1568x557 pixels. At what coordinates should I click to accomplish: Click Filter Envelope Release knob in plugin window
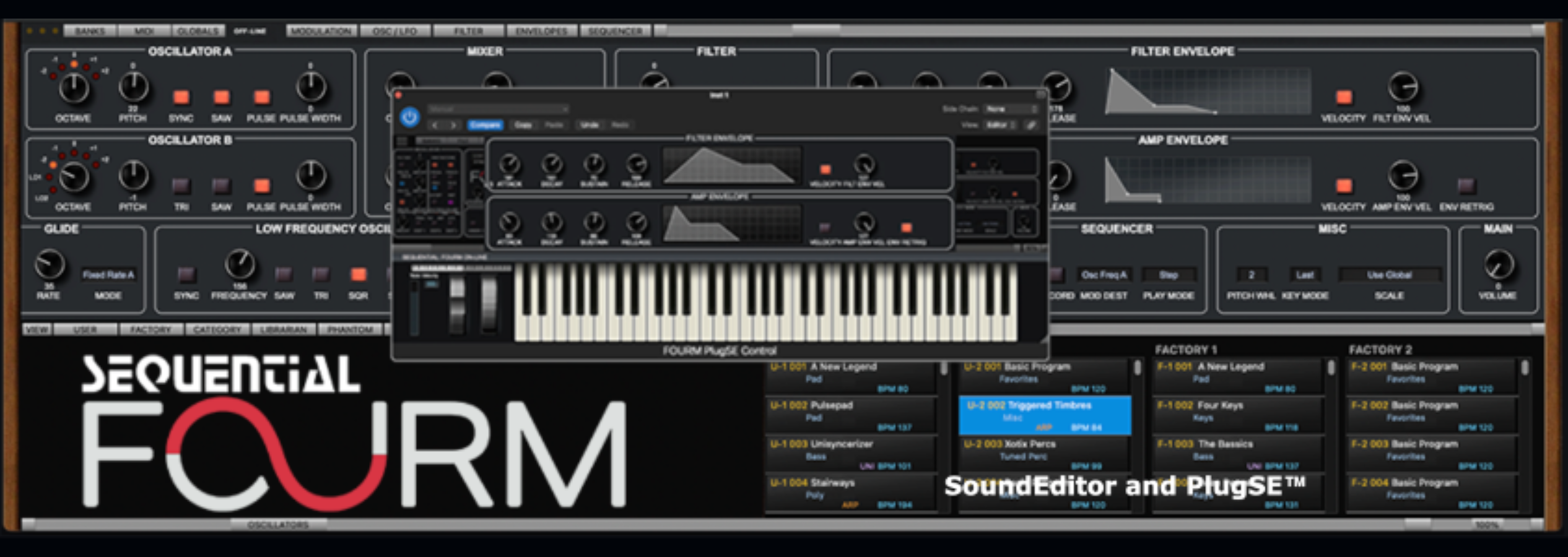[637, 165]
